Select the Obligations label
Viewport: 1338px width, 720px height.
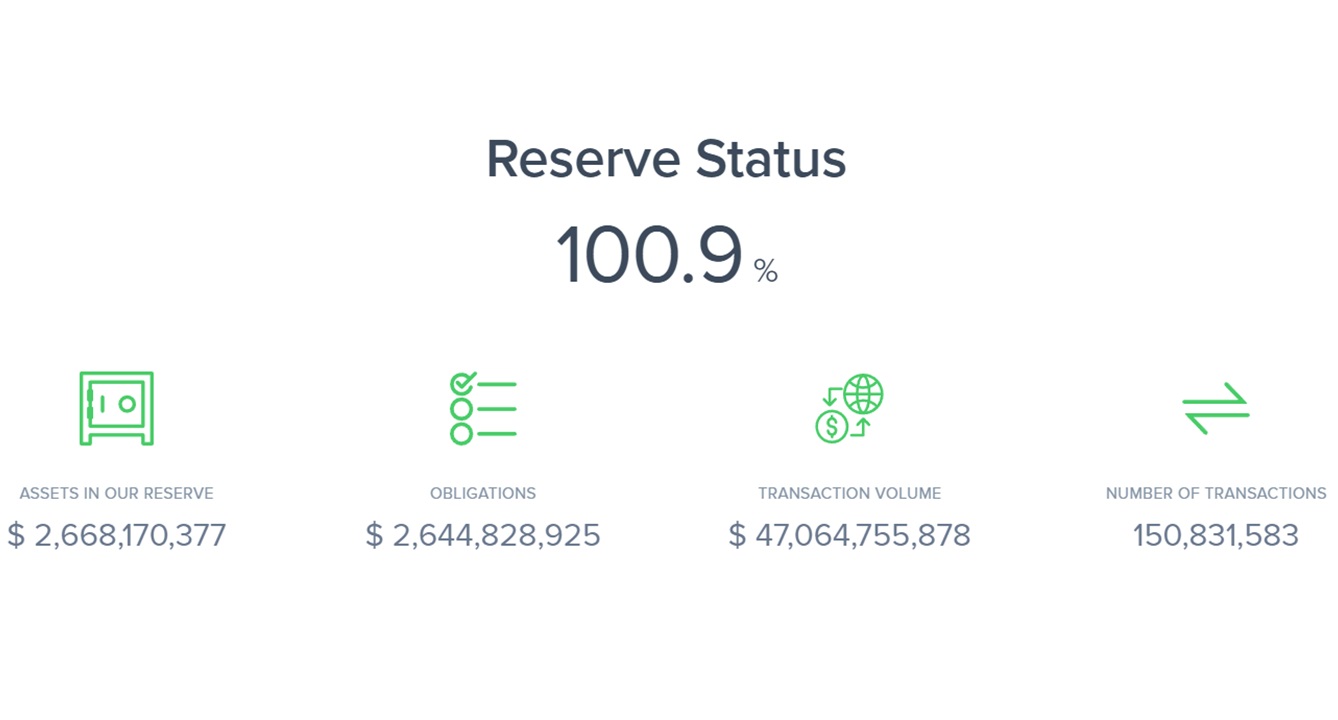tap(483, 493)
